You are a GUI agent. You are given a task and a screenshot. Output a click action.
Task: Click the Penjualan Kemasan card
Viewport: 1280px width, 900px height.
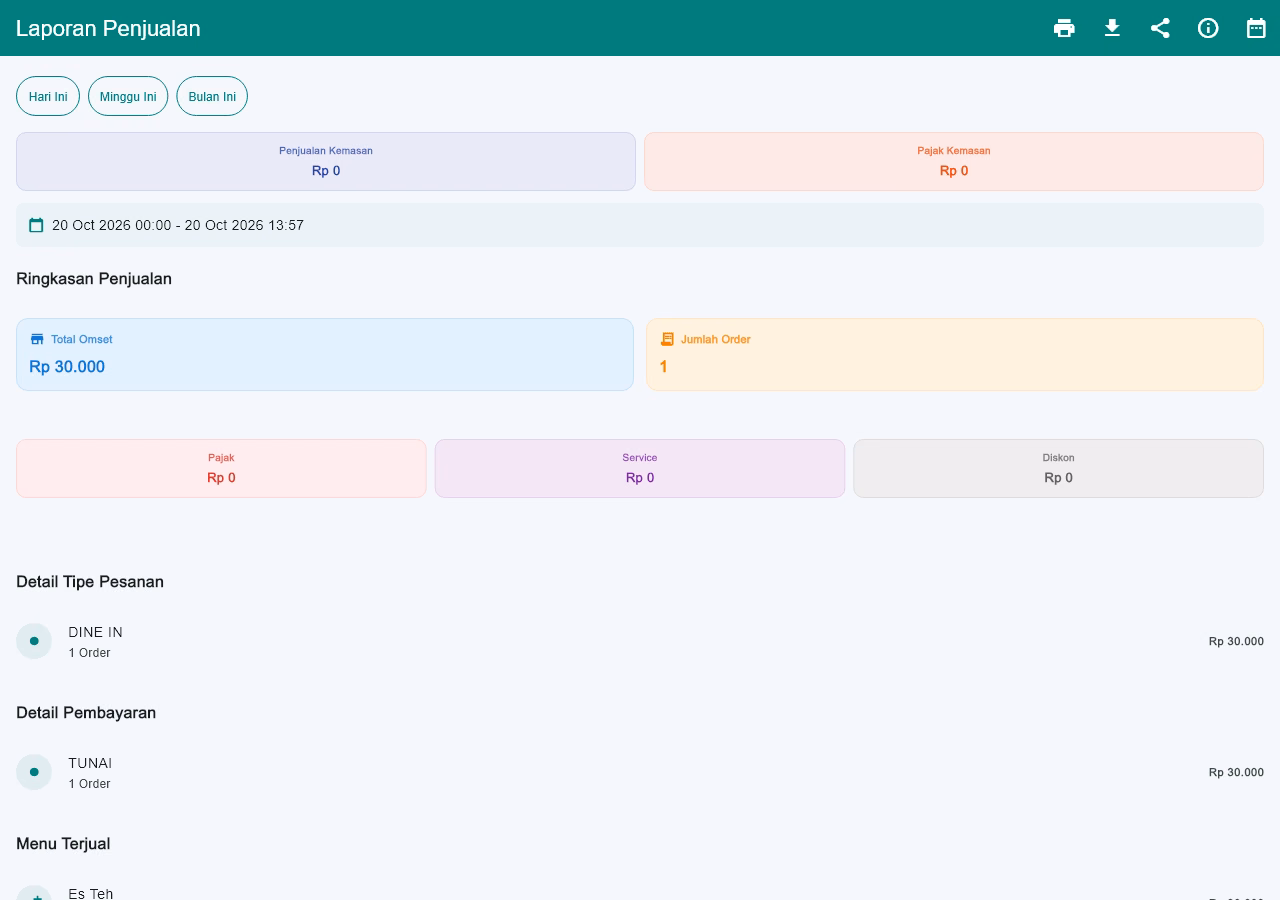pyautogui.click(x=326, y=161)
